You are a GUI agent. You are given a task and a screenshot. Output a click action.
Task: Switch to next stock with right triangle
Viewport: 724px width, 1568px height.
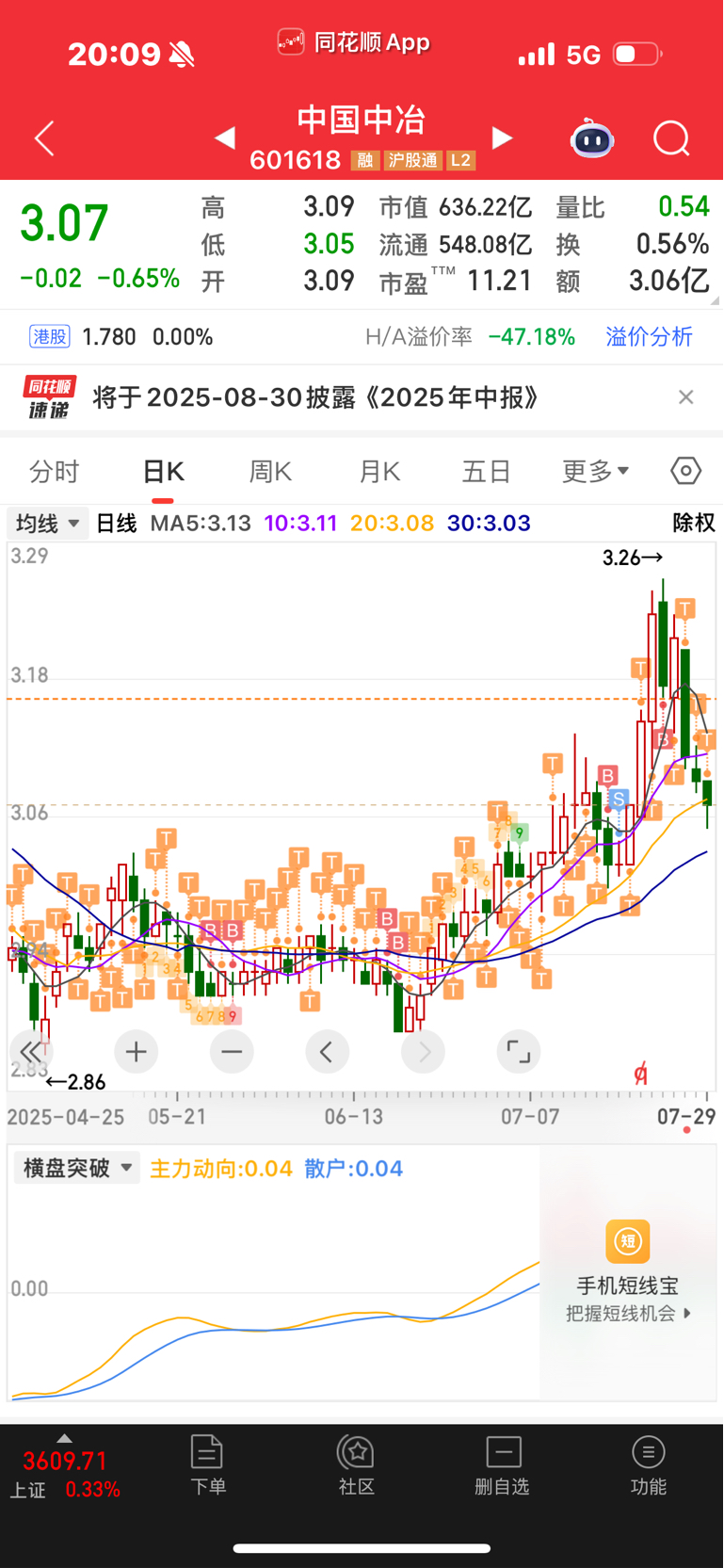tap(503, 138)
